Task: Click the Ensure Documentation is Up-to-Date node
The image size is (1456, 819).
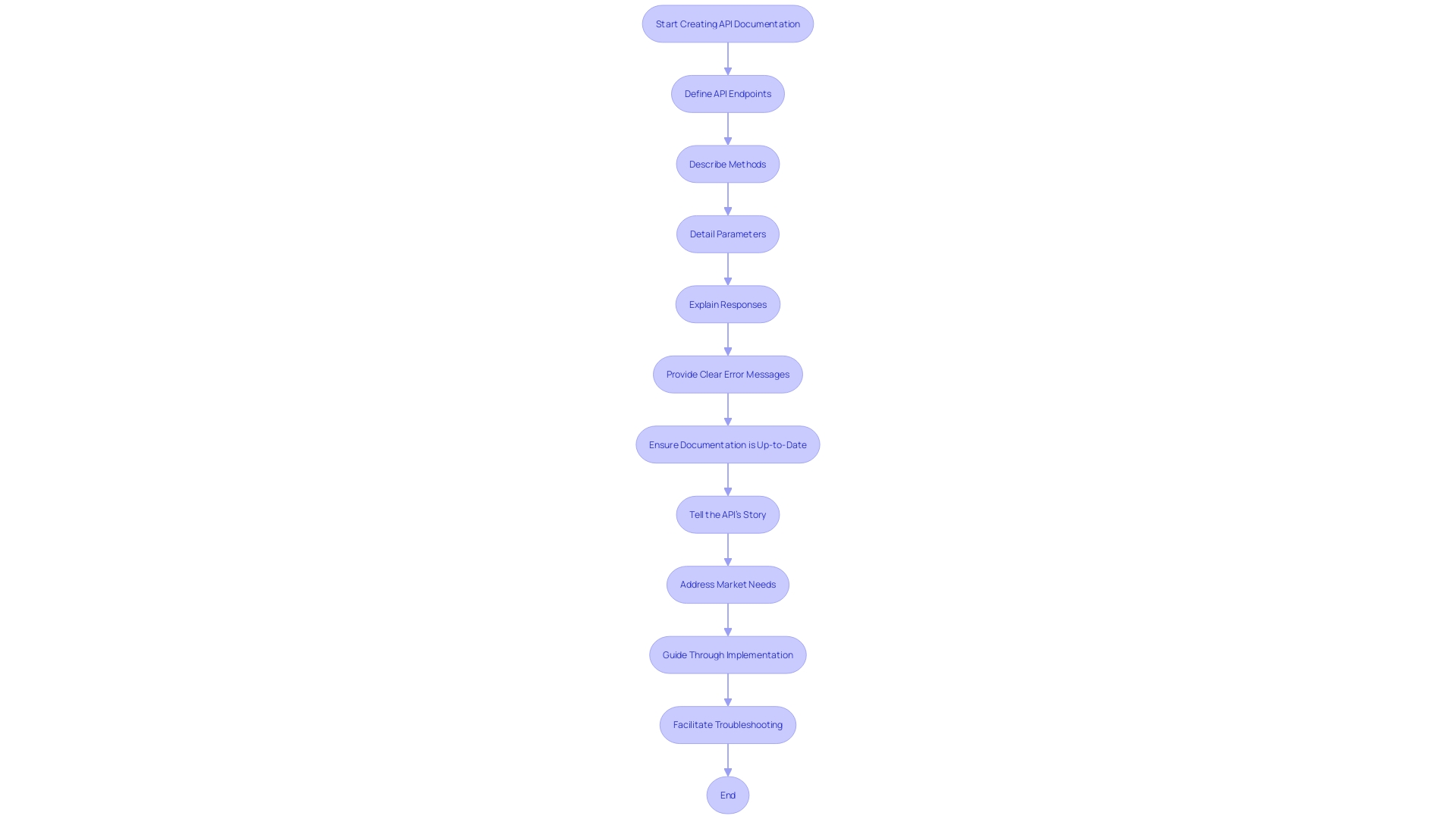Action: [x=728, y=444]
